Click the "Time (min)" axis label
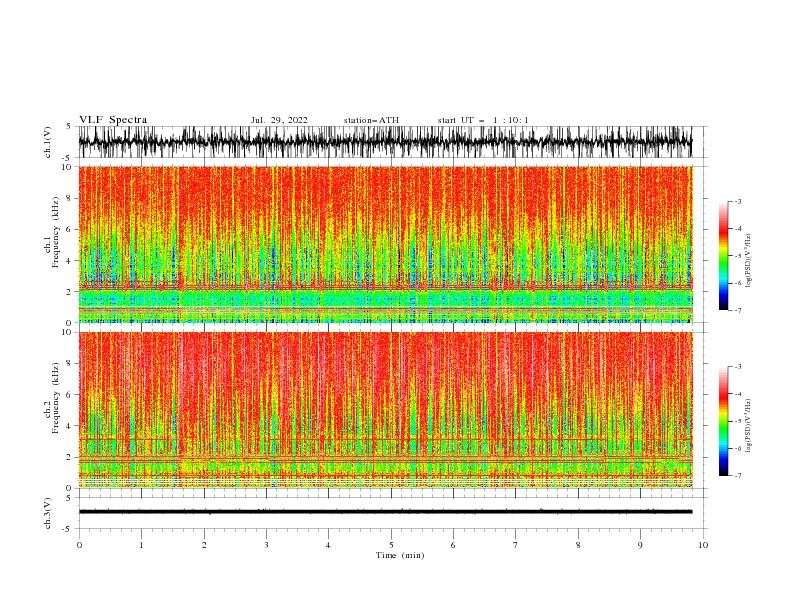 400,555
